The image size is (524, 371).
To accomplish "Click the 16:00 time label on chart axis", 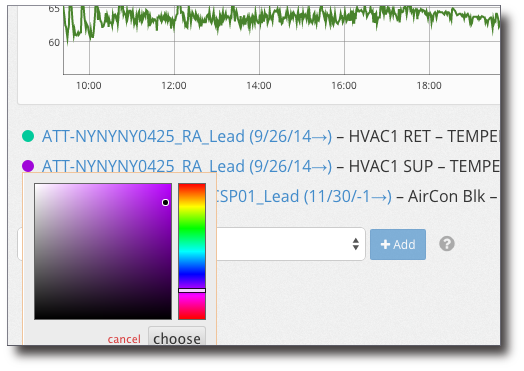I will point(344,86).
